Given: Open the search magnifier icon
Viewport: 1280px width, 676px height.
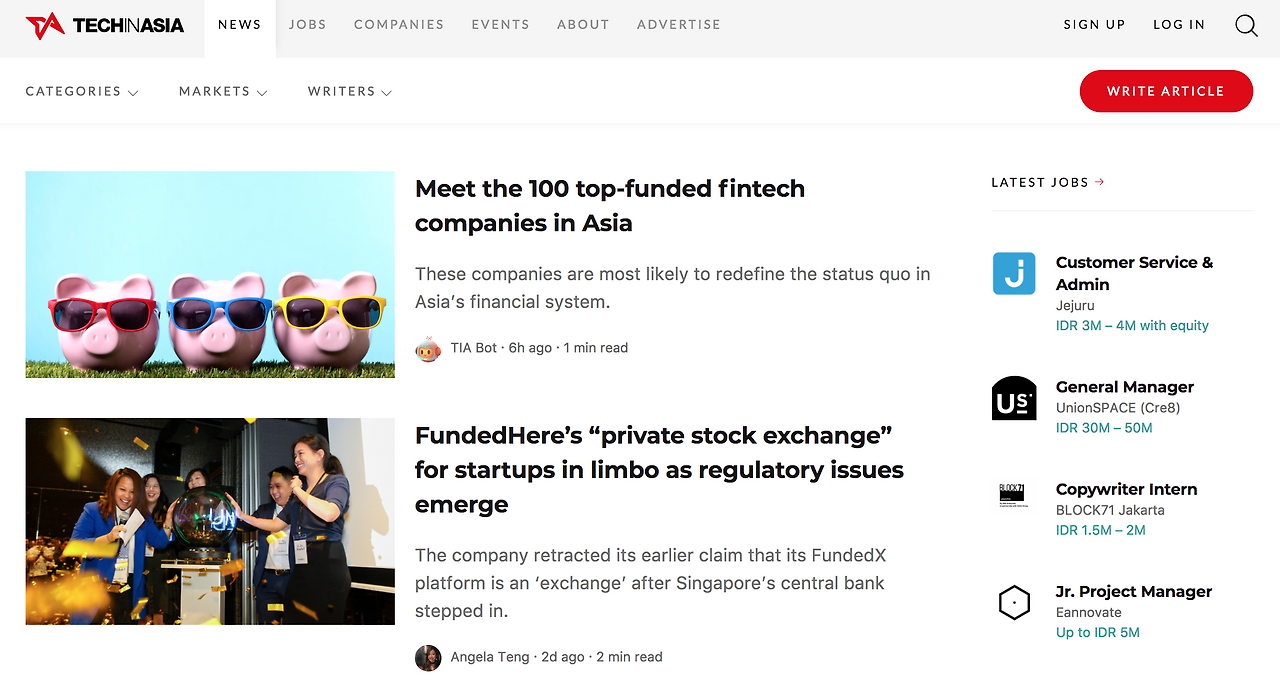Looking at the screenshot, I should point(1245,25).
